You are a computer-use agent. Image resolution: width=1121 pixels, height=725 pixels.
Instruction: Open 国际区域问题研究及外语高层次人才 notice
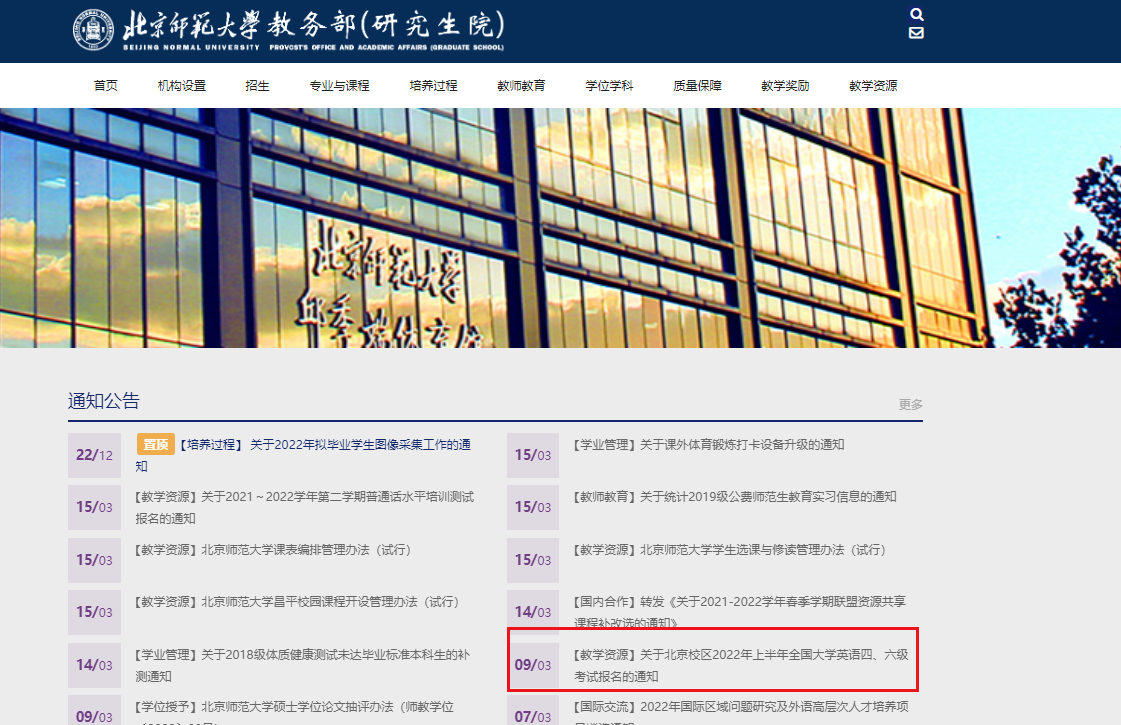741,714
